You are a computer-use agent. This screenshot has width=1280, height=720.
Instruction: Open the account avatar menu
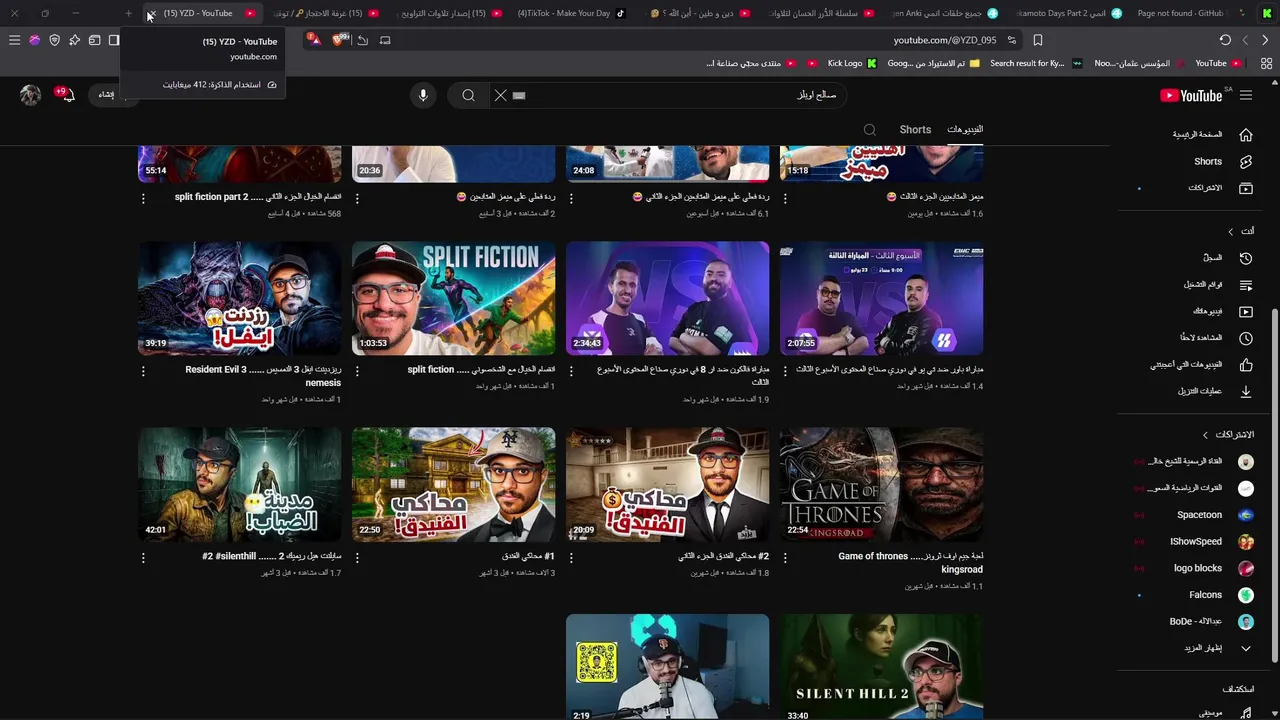click(30, 95)
